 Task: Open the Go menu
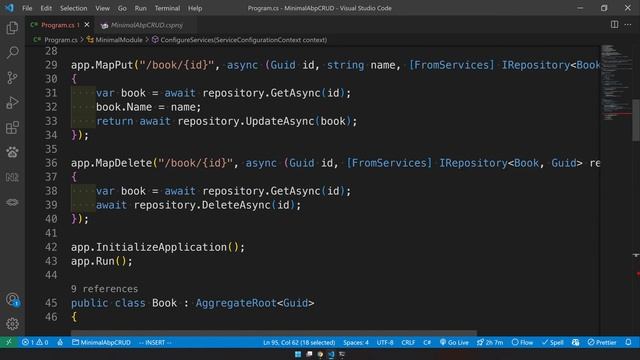pyautogui.click(x=122, y=8)
